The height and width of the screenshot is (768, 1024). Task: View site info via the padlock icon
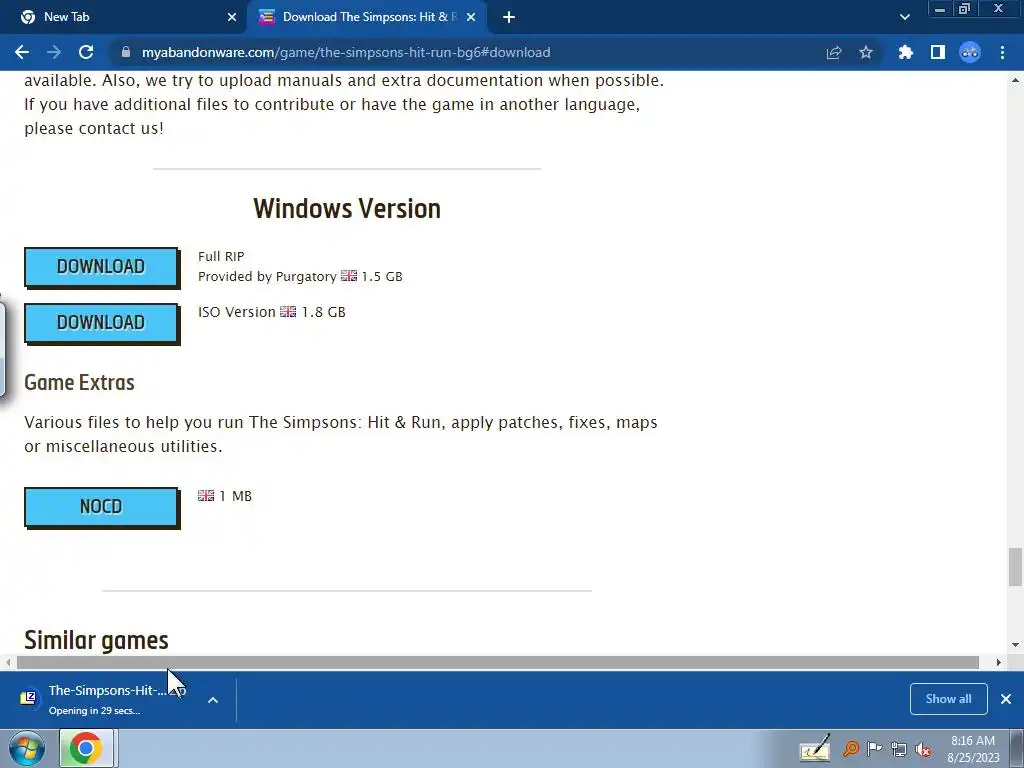point(126,52)
